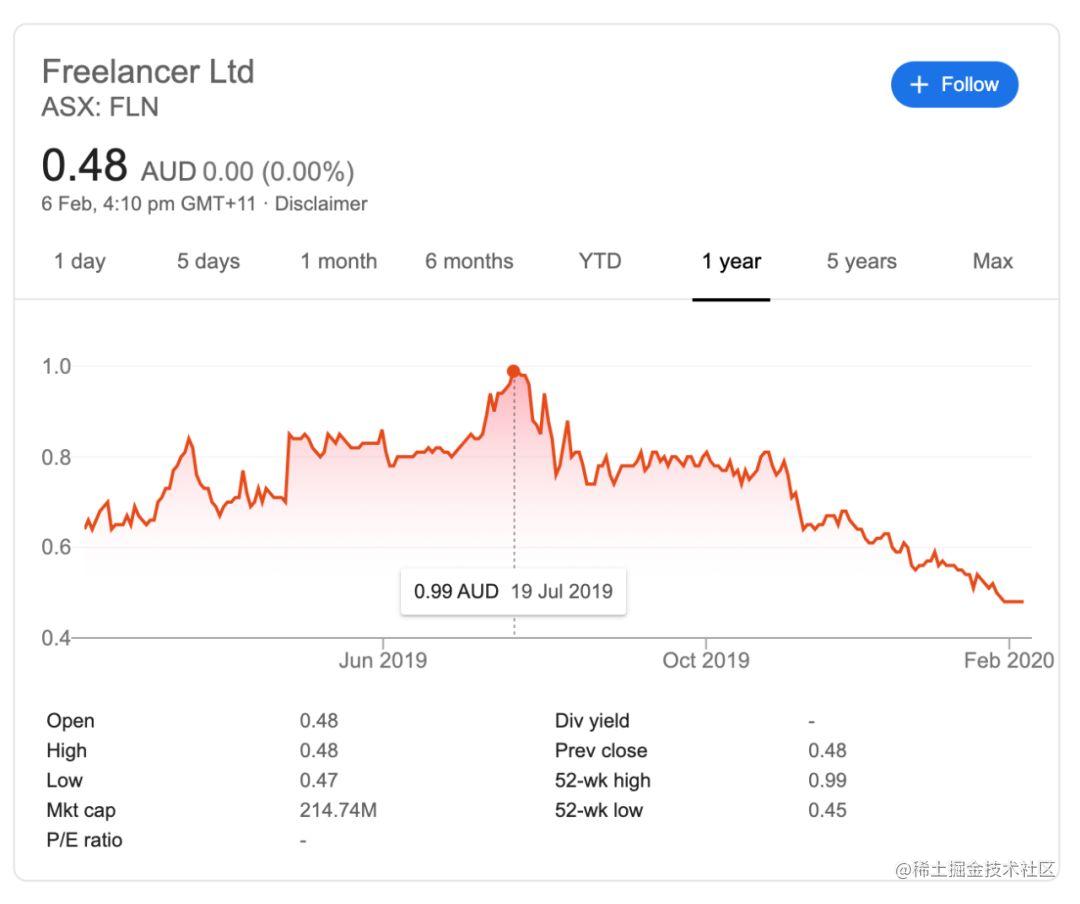The height and width of the screenshot is (904, 1080).
Task: Click the Feb 2020 axis label
Action: [1009, 661]
